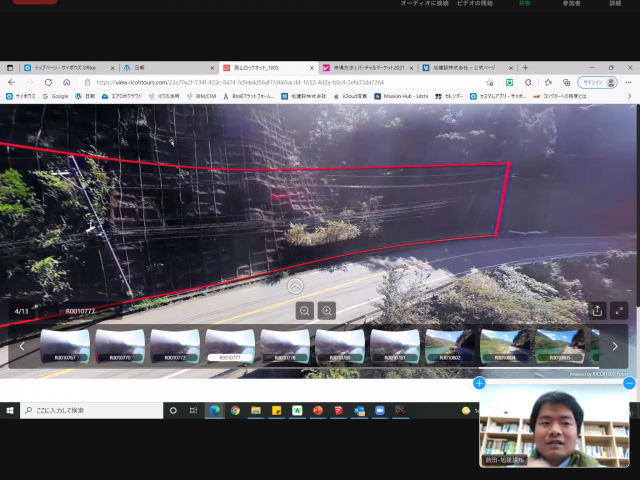The image size is (640, 480).
Task: Open thumbnail R0010770
Action: click(x=120, y=346)
